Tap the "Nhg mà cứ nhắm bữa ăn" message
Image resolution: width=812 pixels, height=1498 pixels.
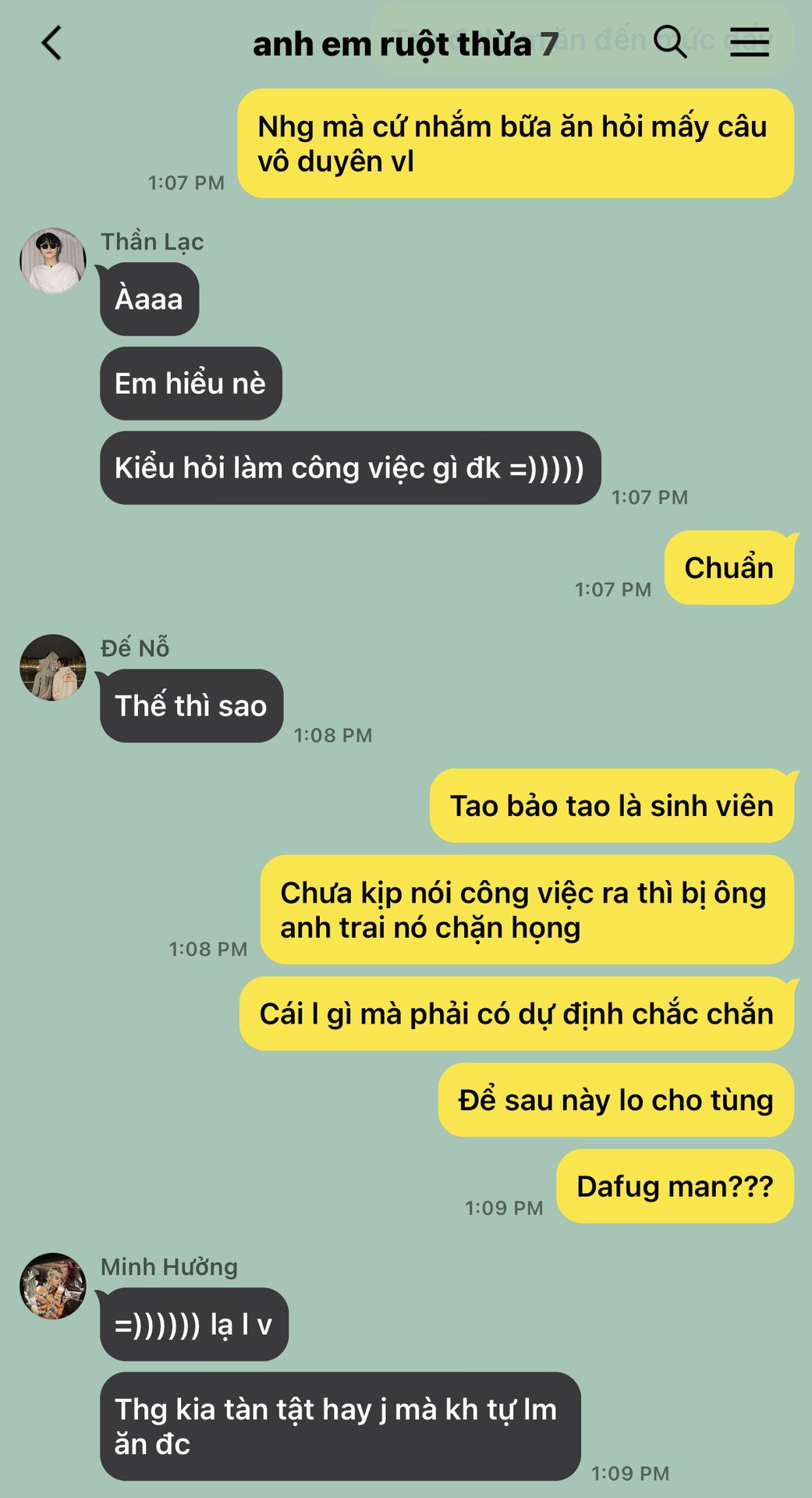pyautogui.click(x=516, y=143)
